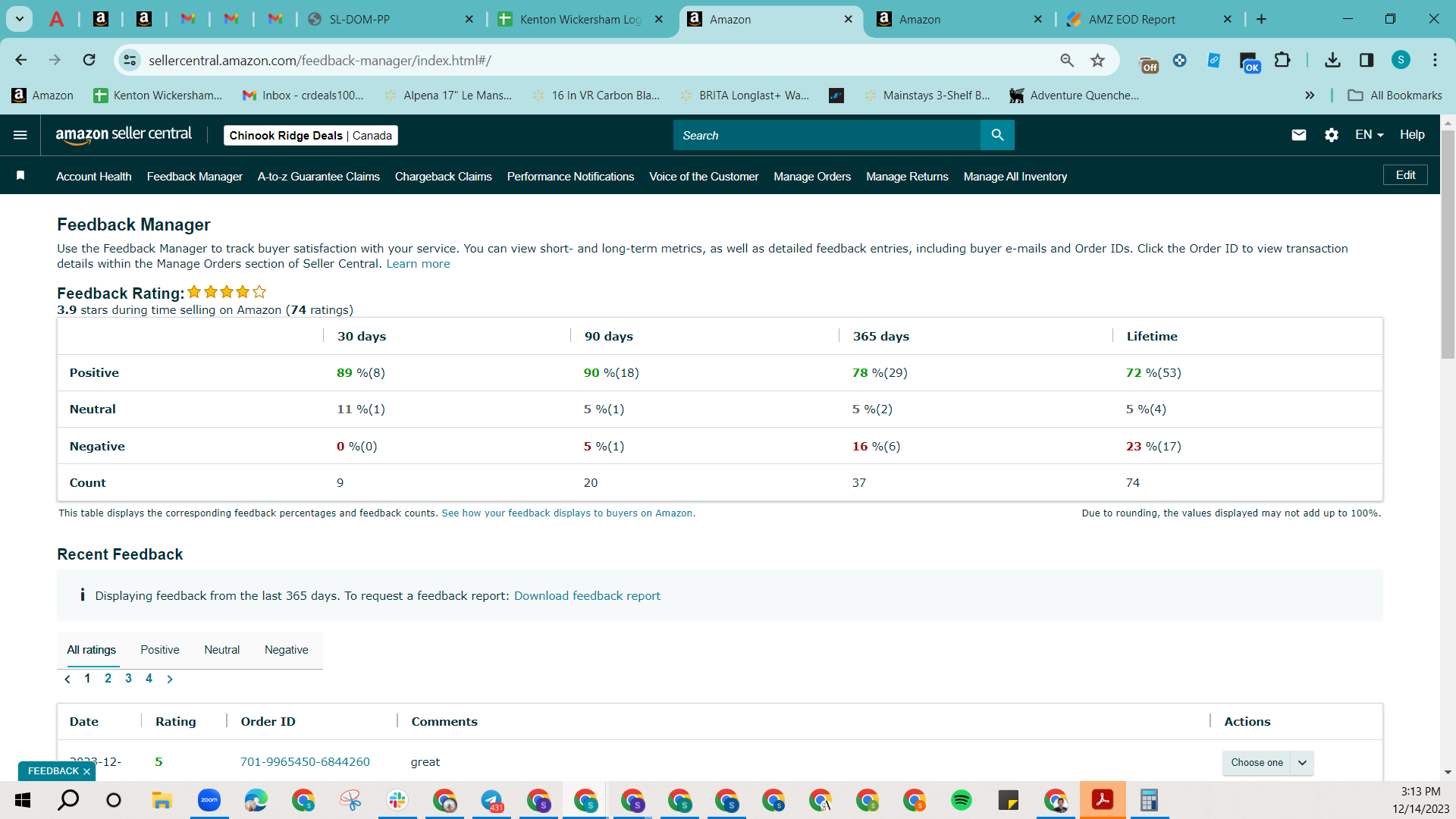Image resolution: width=1456 pixels, height=819 pixels.
Task: Open Chrome profile avatar S
Action: click(x=1401, y=60)
